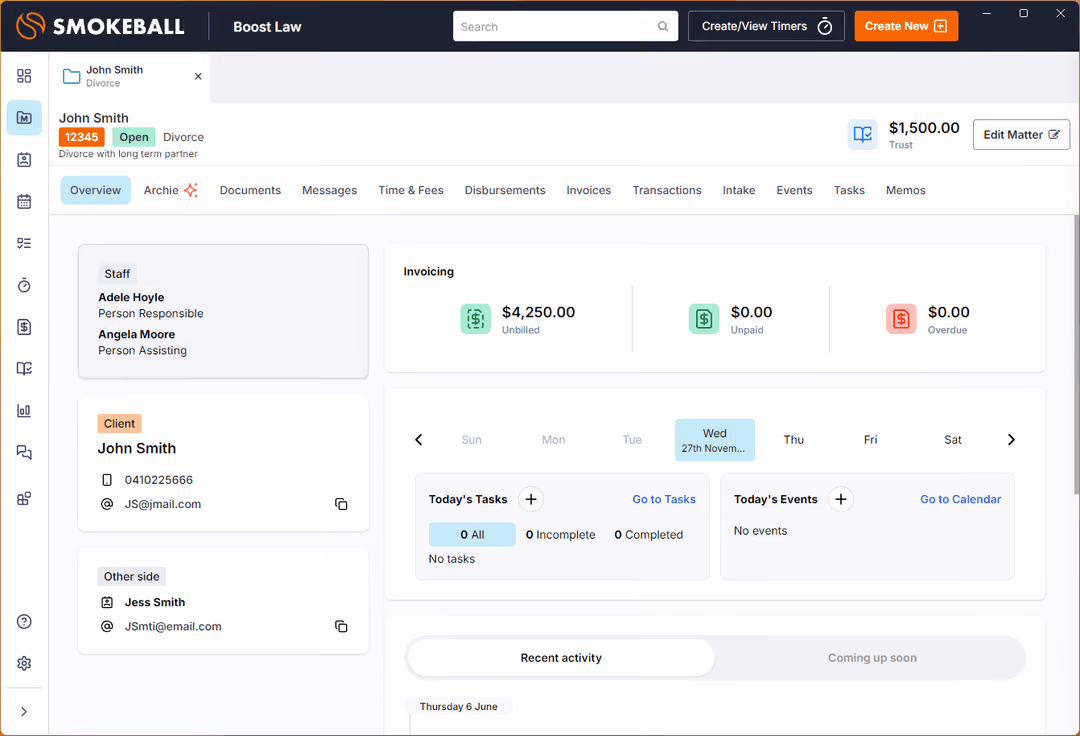The height and width of the screenshot is (736, 1080).
Task: Switch to the Memos tab
Action: (905, 190)
